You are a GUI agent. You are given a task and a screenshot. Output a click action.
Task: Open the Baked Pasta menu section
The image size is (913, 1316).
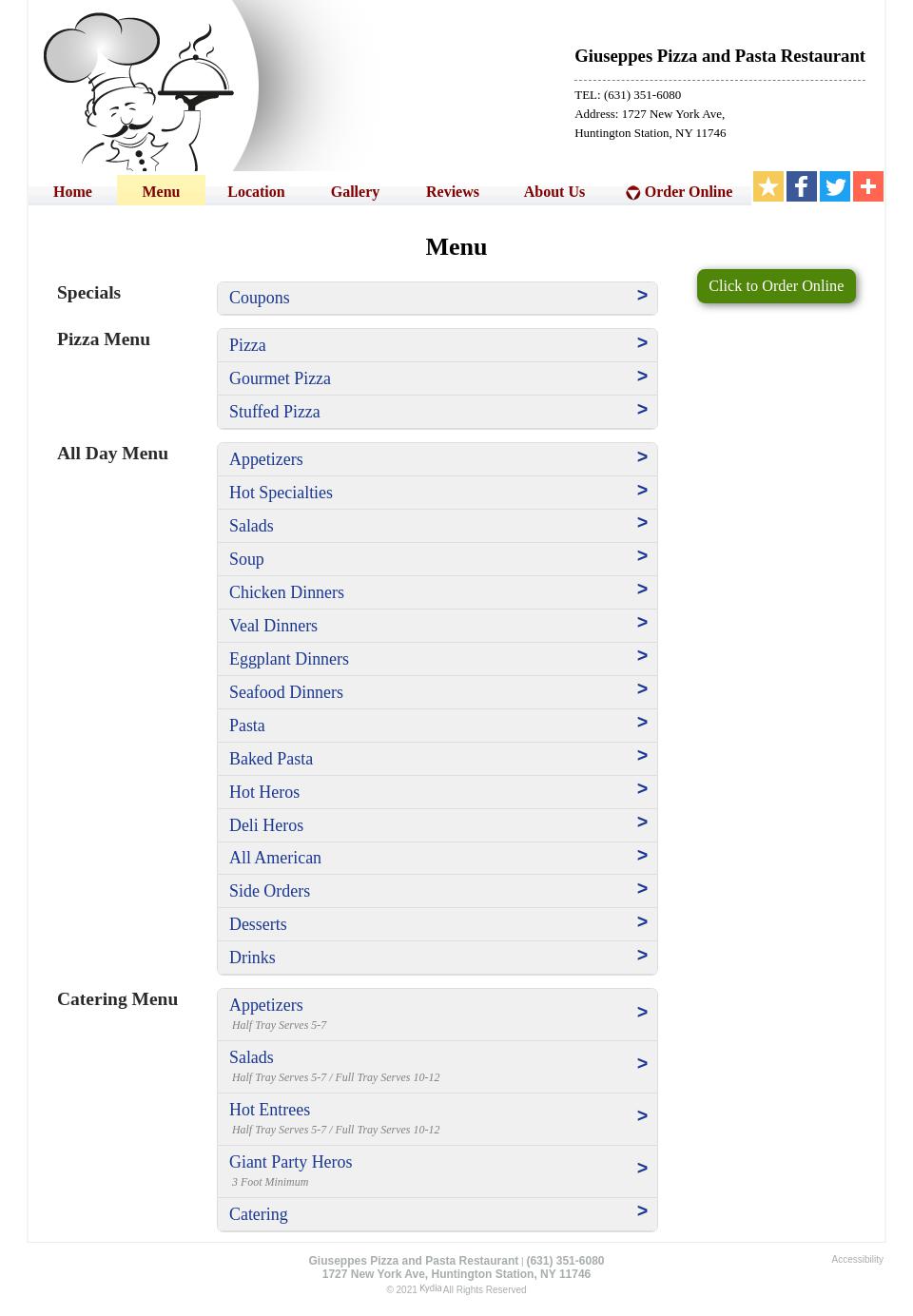271,759
